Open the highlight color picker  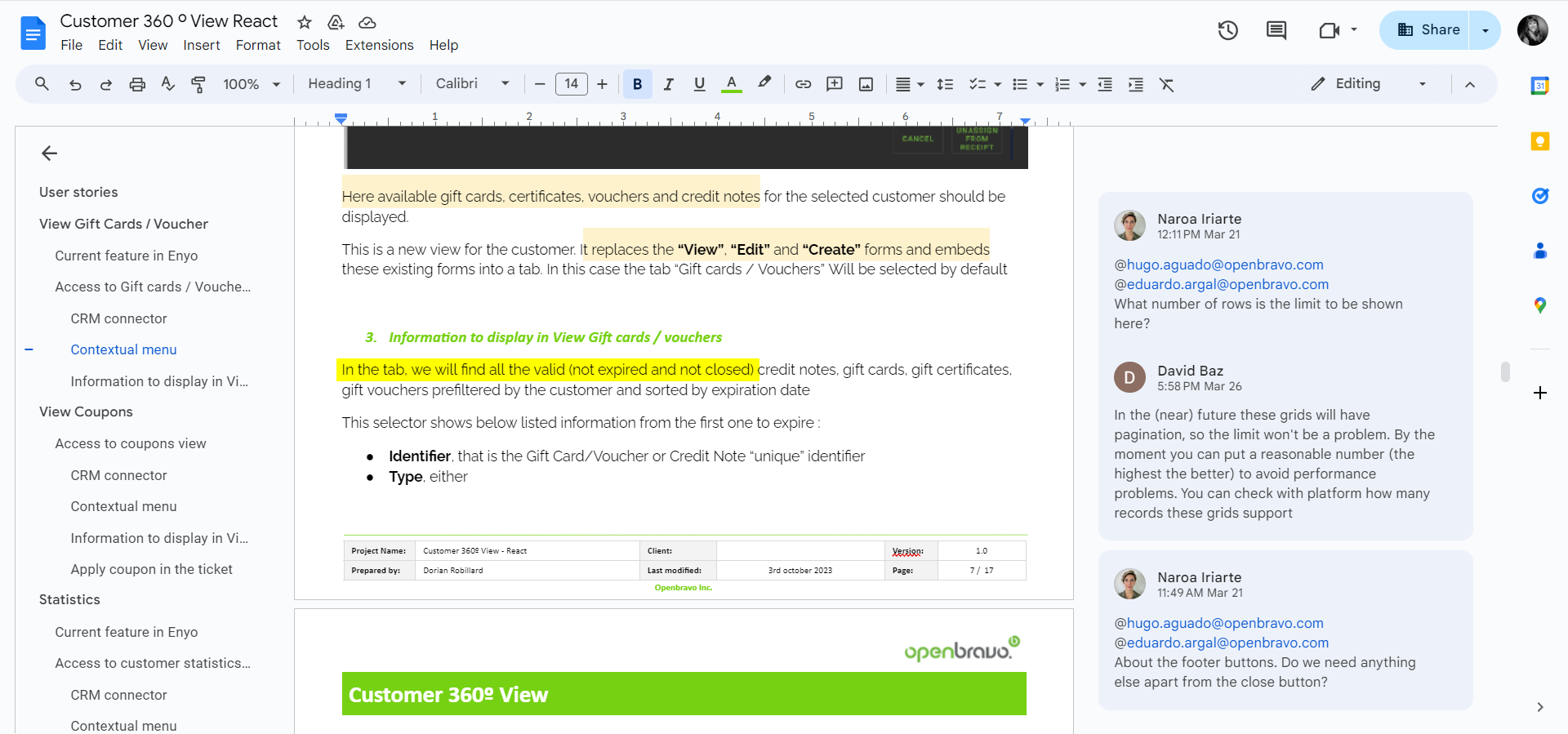[x=764, y=83]
